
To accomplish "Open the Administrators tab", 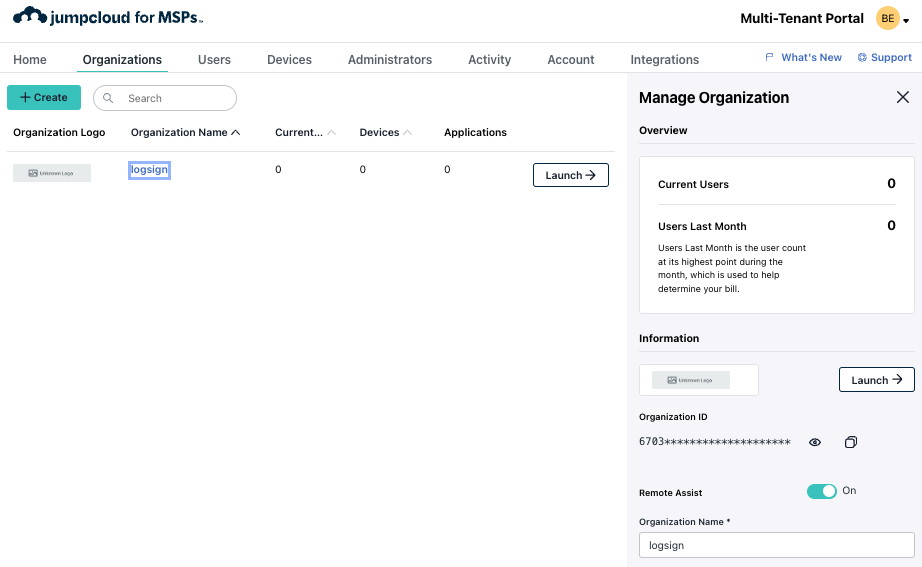I will coord(390,59).
